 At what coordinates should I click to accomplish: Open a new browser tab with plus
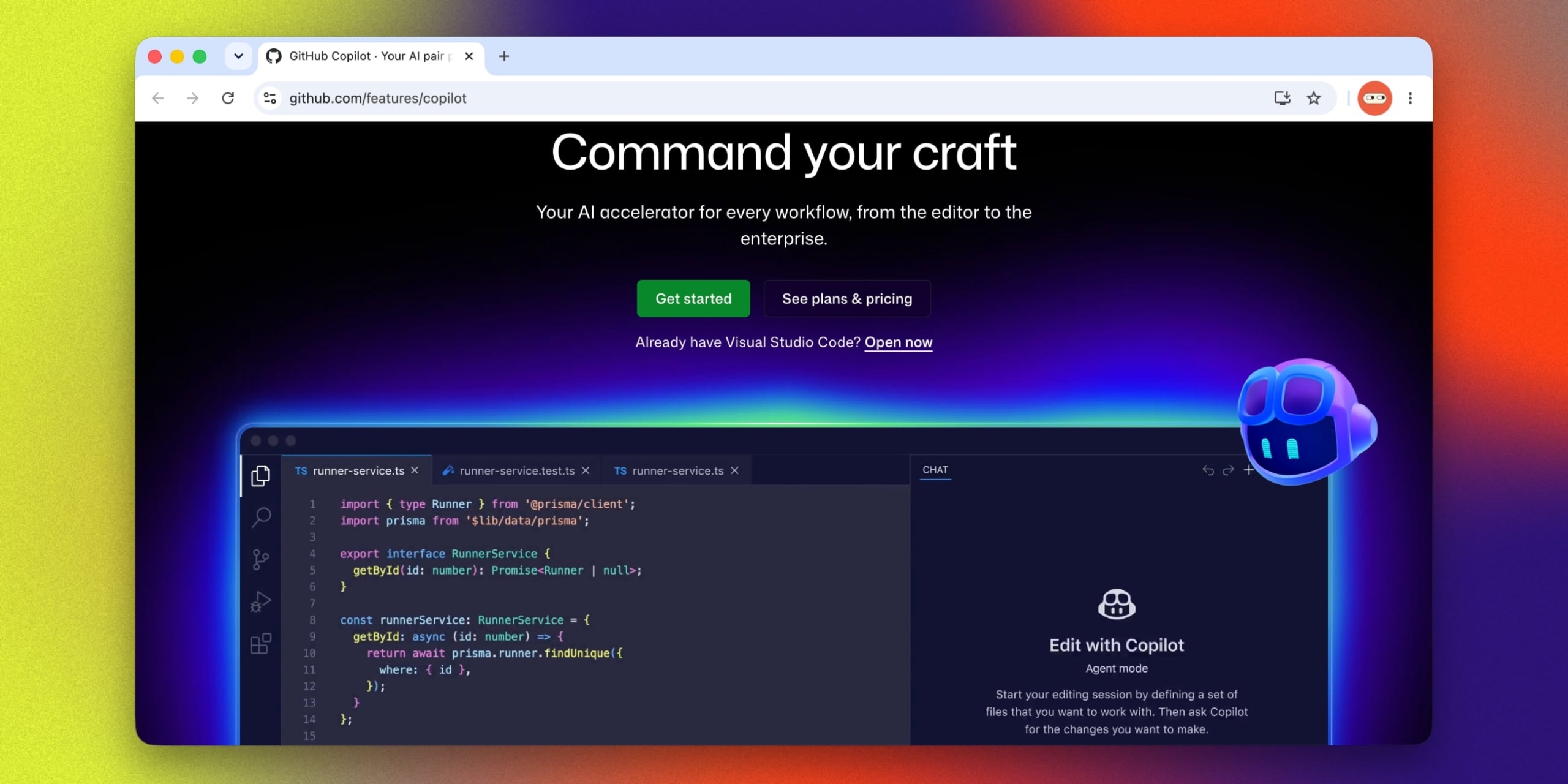tap(504, 56)
